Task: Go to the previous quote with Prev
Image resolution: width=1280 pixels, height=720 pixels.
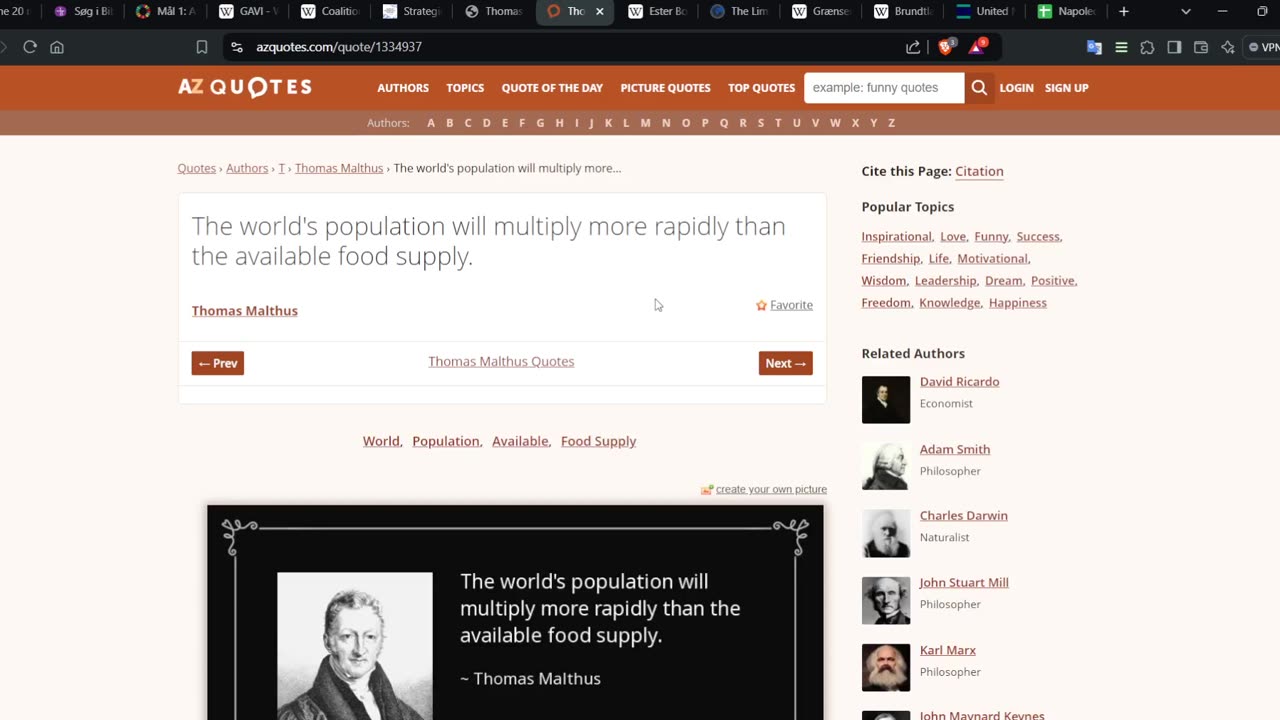Action: click(x=218, y=363)
